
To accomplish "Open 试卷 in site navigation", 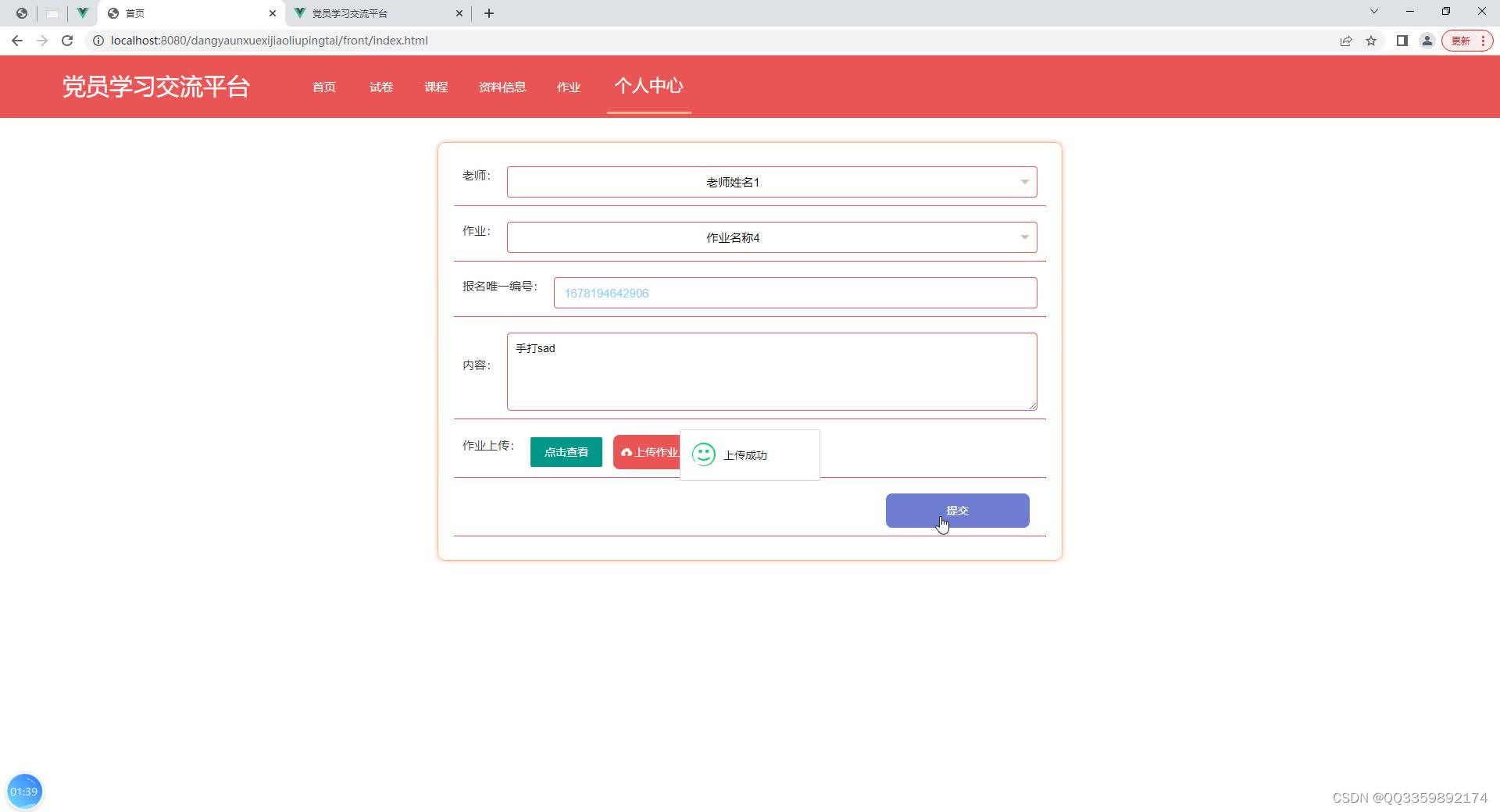I will coord(381,87).
